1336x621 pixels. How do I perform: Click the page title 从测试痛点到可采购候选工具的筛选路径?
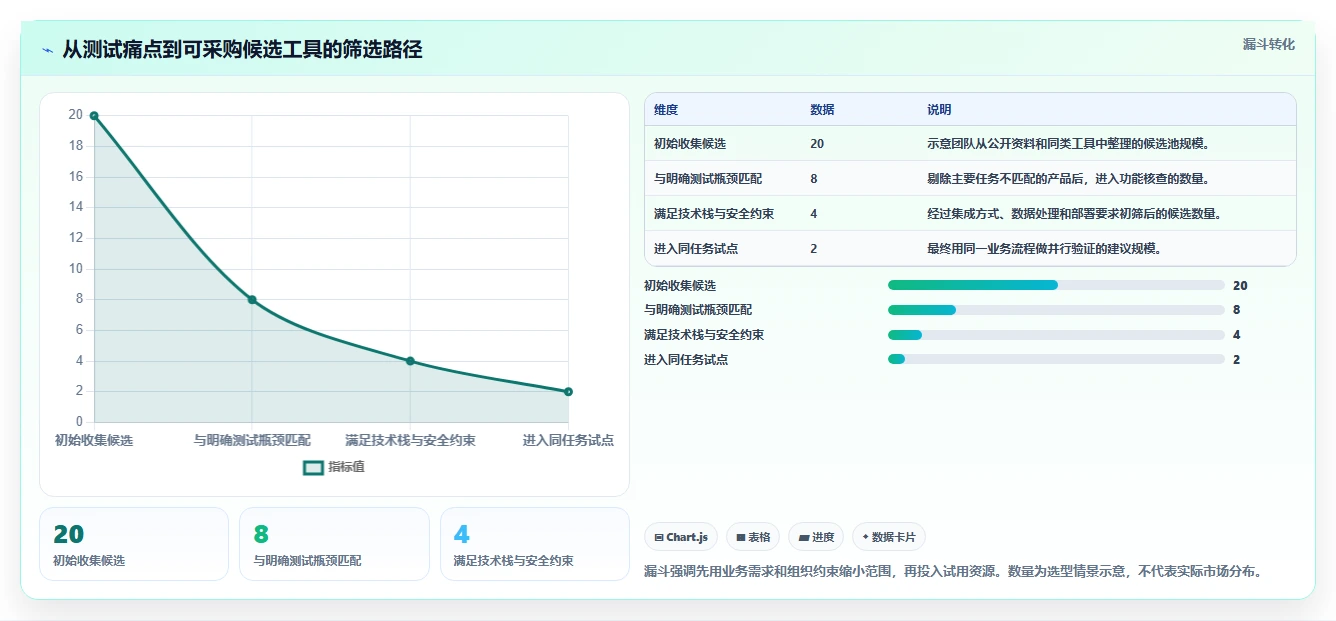[242, 50]
